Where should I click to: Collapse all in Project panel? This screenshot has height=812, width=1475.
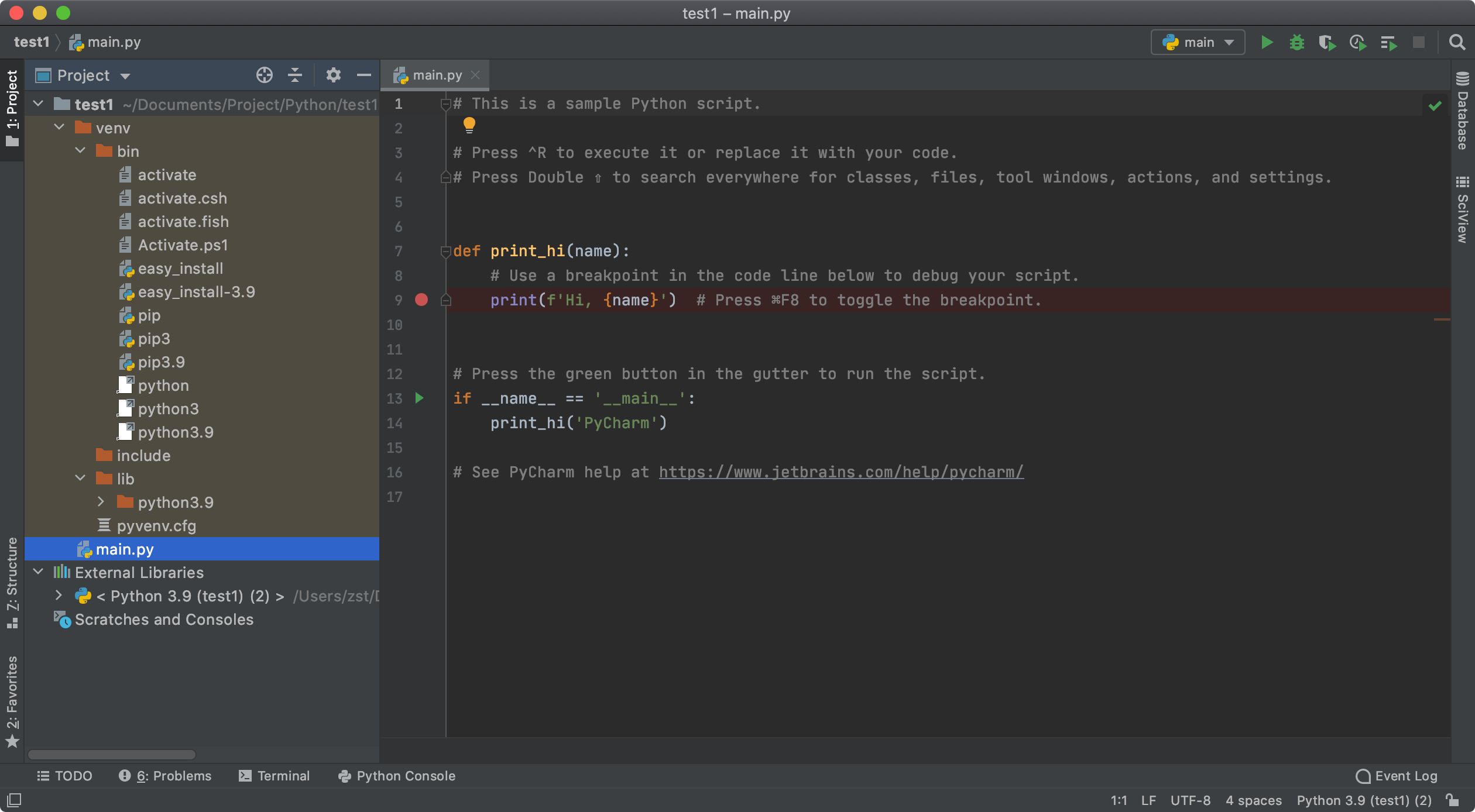[295, 75]
